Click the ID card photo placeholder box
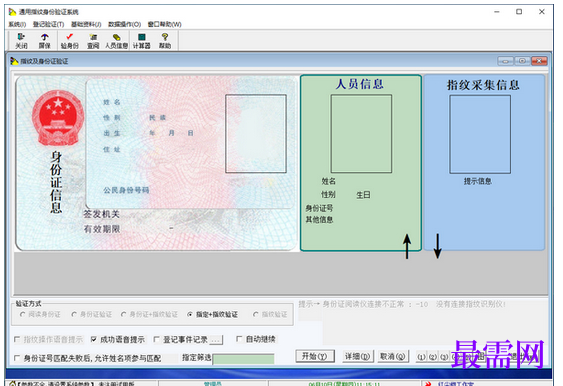Viewport: 563px width, 386px height. pos(256,134)
